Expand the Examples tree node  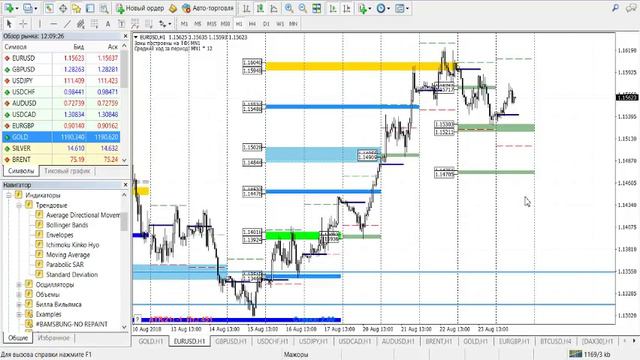[19, 314]
